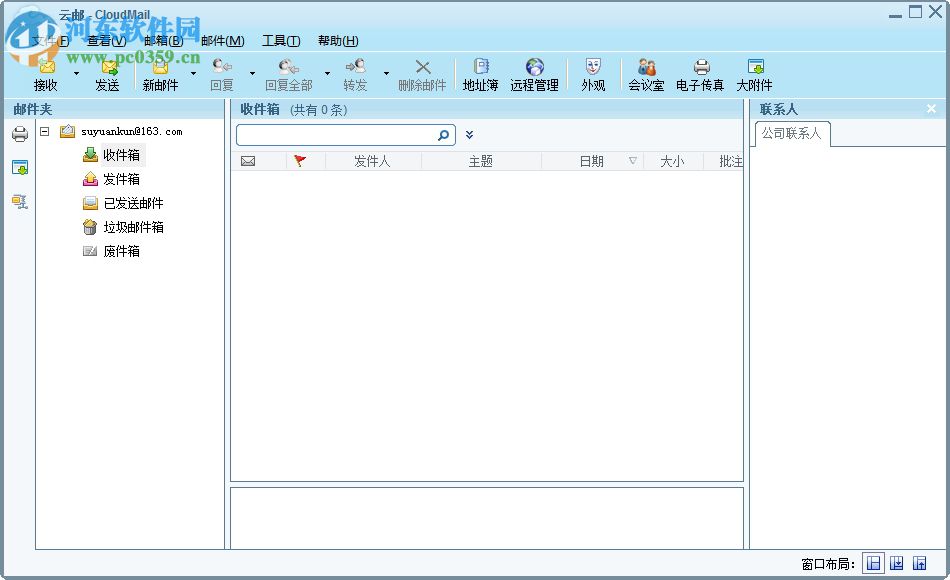This screenshot has height=580, width=950.
Task: Switch to the 公司联系人 contacts tab
Action: (791, 133)
